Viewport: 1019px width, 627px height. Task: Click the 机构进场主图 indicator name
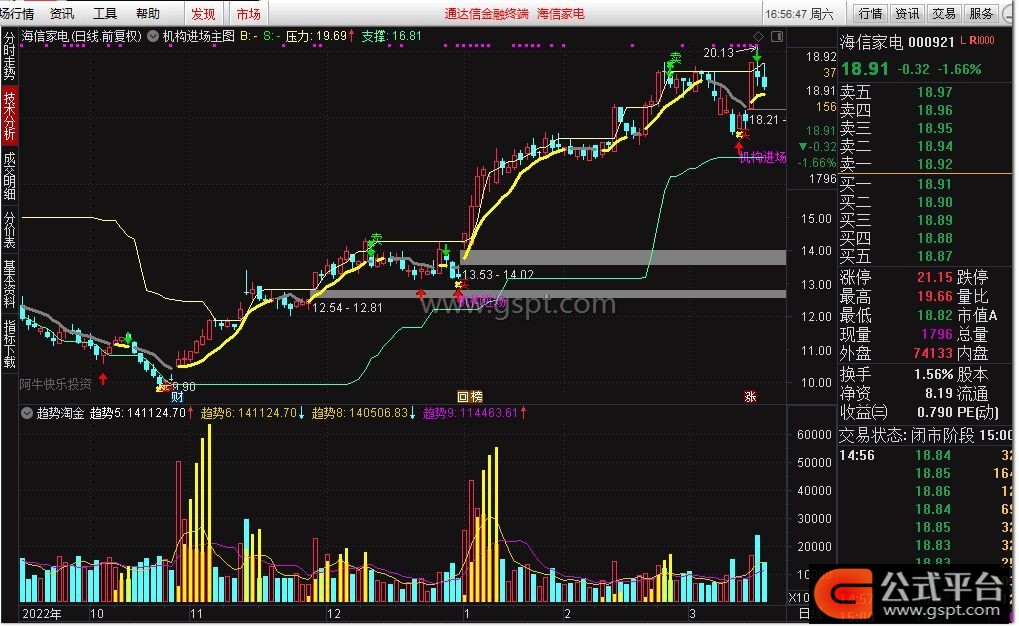point(199,36)
